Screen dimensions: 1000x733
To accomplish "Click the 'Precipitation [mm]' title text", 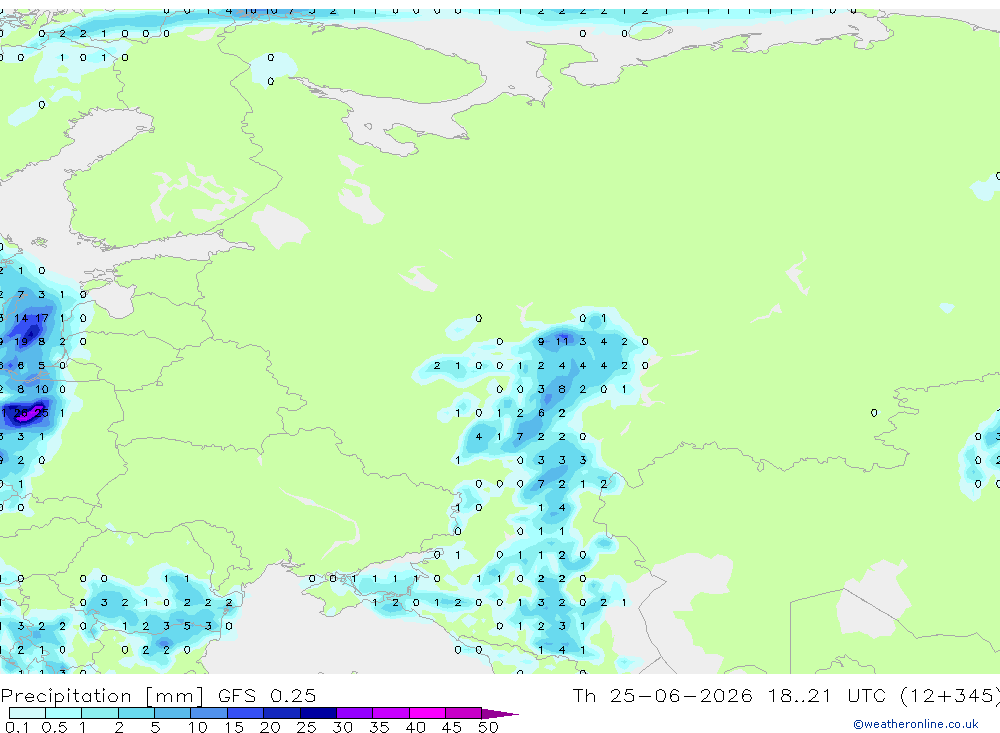I will 102,696.
